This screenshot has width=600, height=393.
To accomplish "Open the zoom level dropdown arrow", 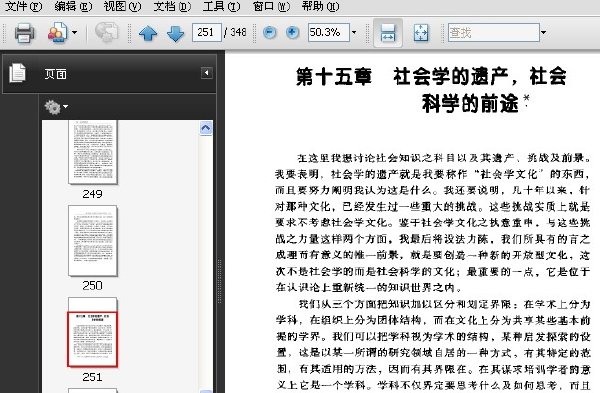I will pyautogui.click(x=354, y=33).
